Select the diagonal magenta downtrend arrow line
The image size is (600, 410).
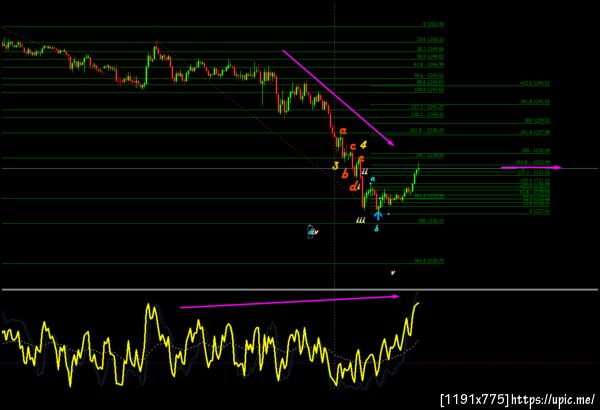[x=338, y=98]
